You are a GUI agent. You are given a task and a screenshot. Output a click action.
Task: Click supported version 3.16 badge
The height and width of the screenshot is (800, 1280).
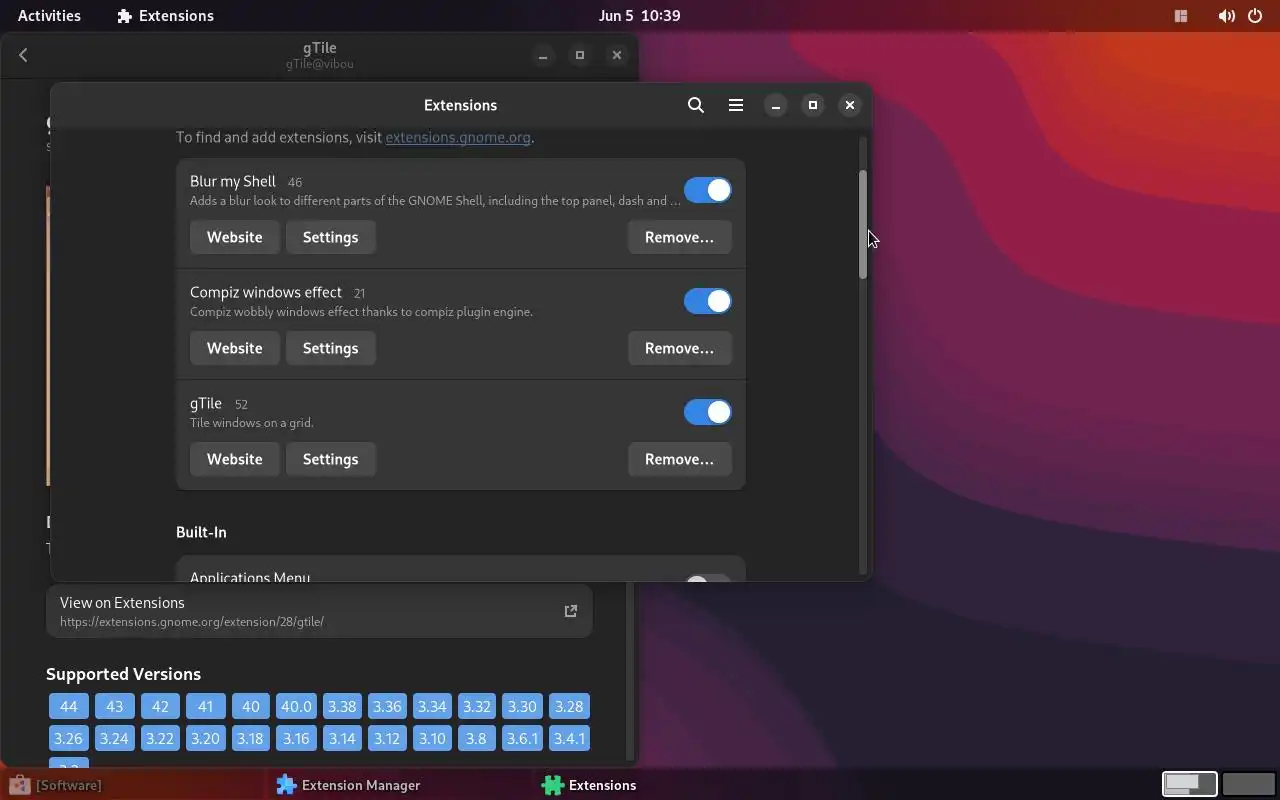click(296, 738)
